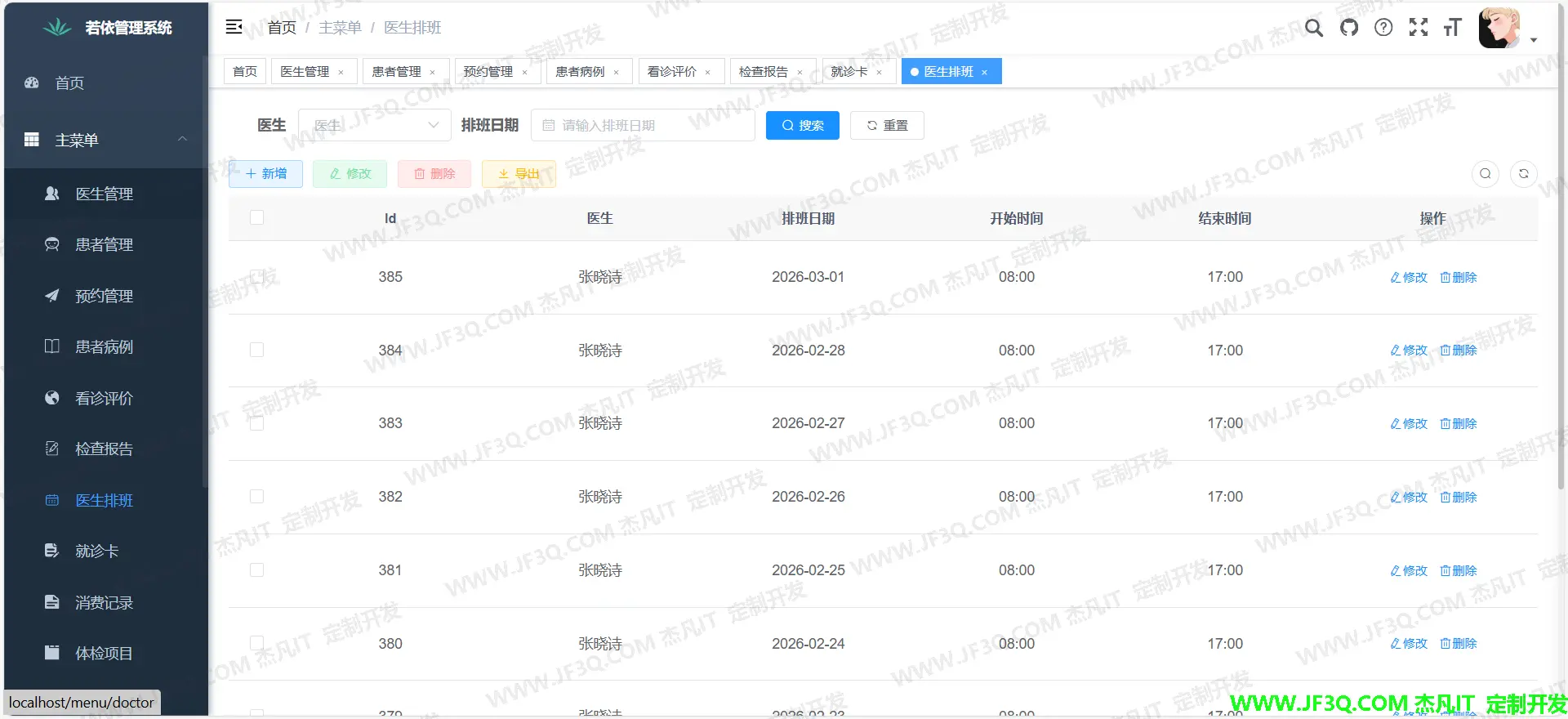Open the top bar search magnifier
The image size is (1568, 719).
tap(1313, 28)
